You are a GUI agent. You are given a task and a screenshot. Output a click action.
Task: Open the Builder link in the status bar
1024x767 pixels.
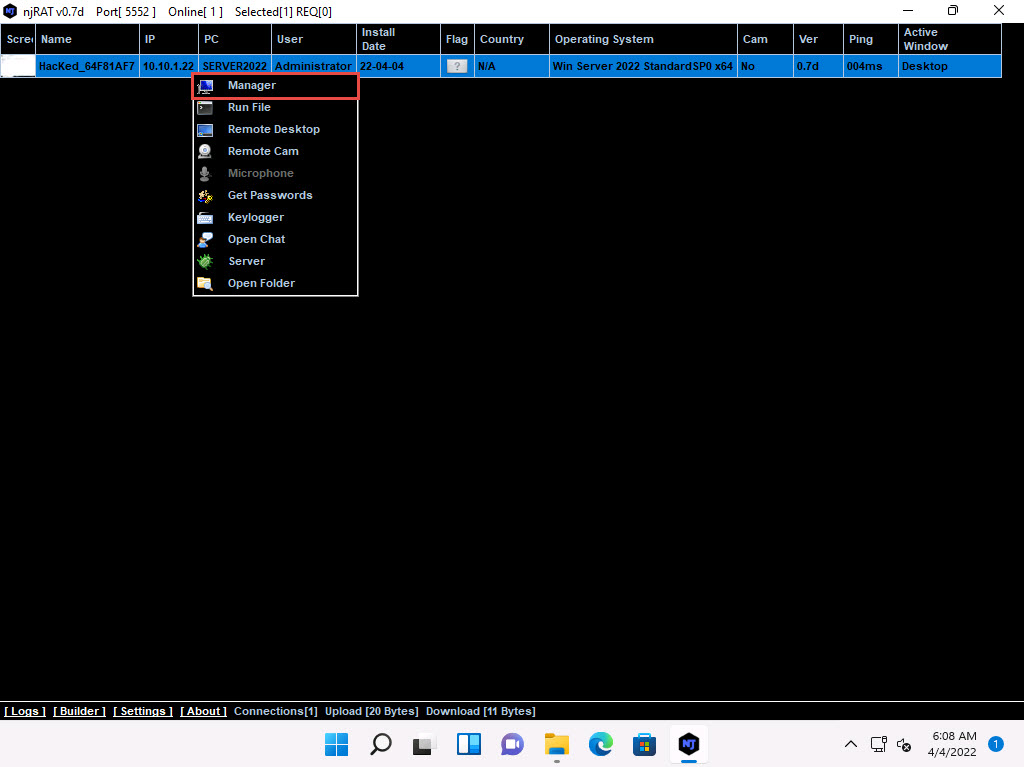tap(79, 712)
